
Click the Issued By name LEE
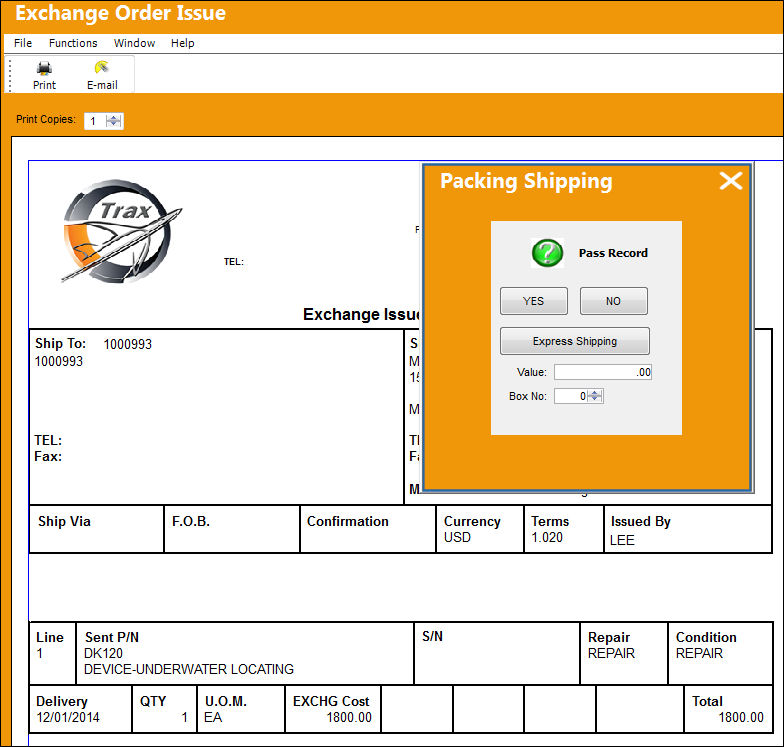[622, 540]
